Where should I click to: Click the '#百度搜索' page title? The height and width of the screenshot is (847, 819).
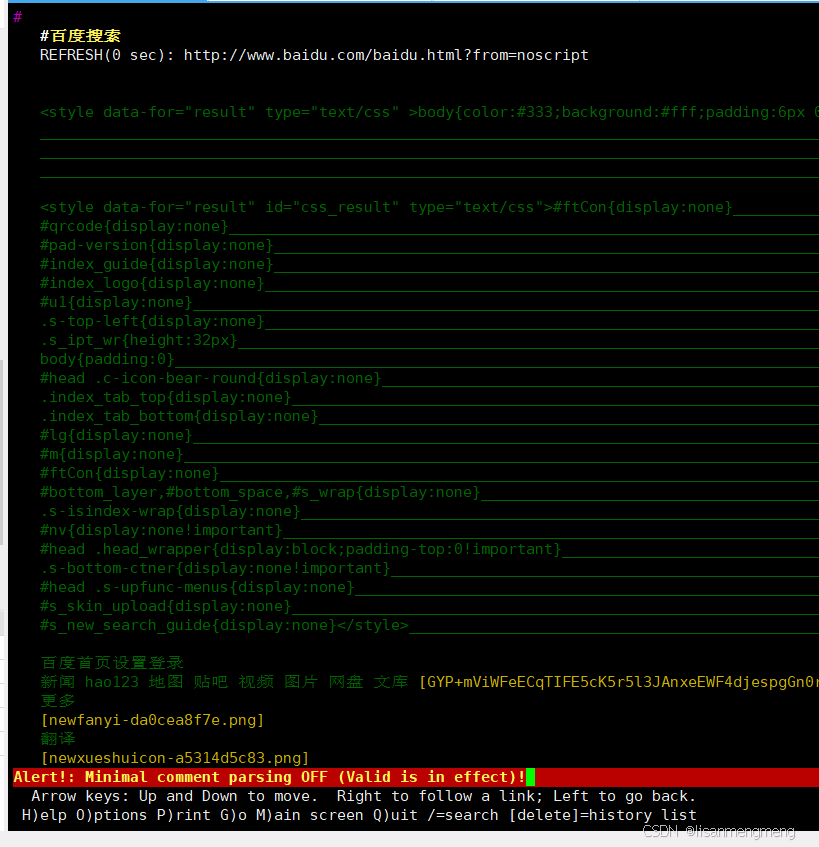pos(80,36)
